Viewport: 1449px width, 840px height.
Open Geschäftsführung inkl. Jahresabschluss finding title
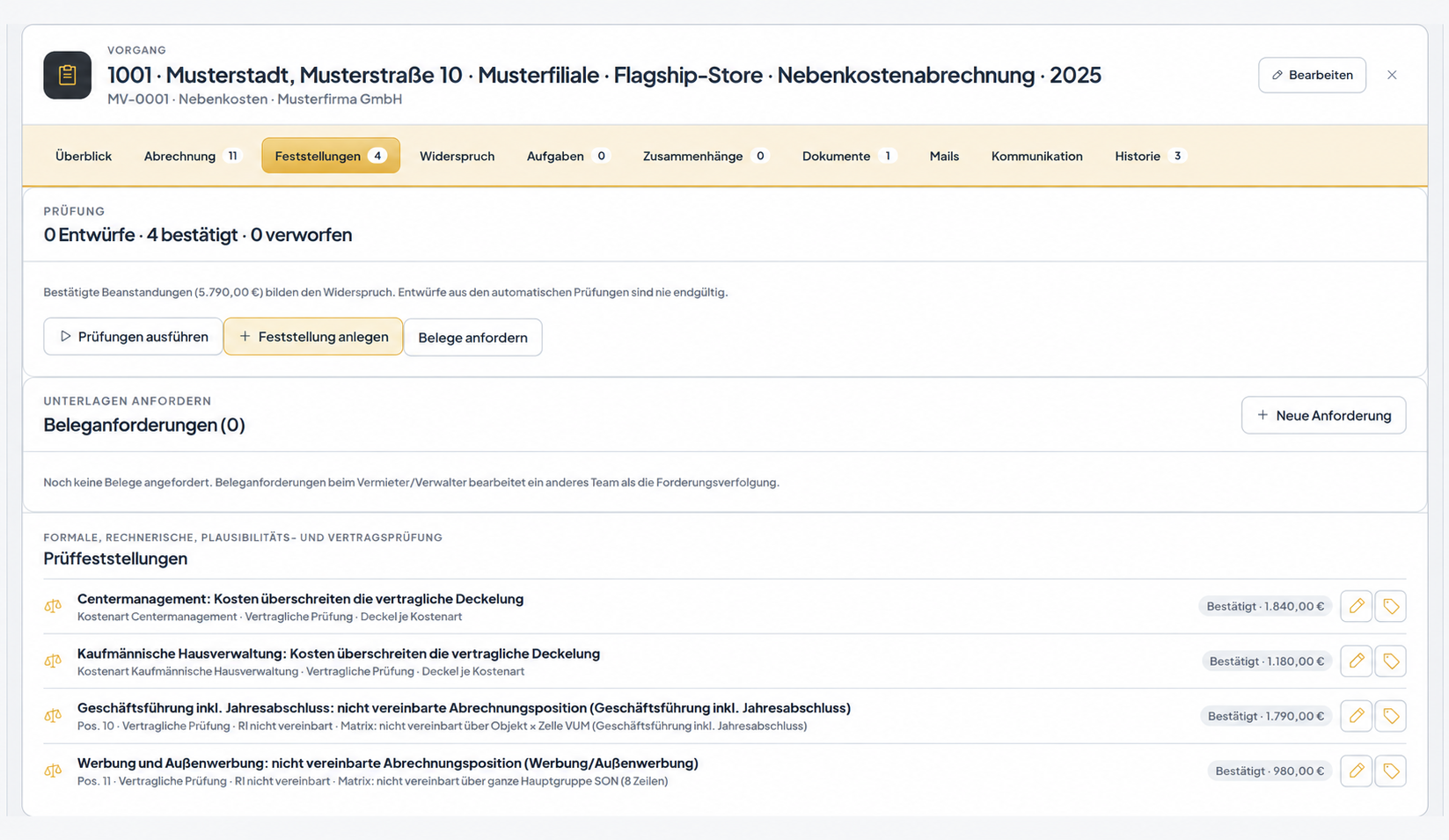pos(464,708)
